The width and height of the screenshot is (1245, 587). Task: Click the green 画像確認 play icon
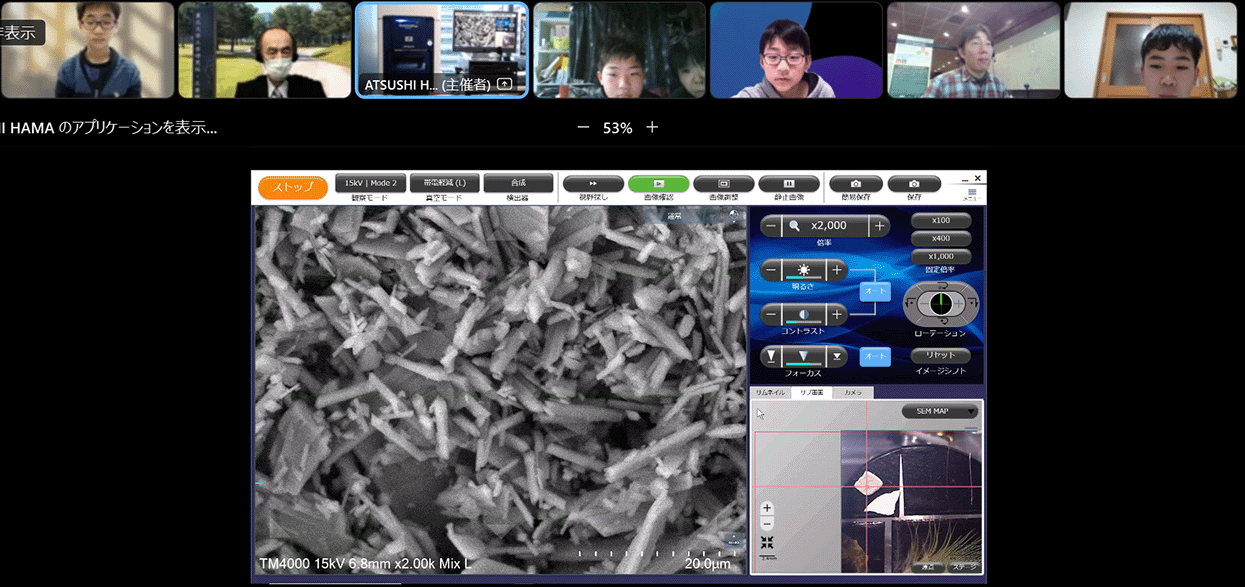(x=658, y=184)
